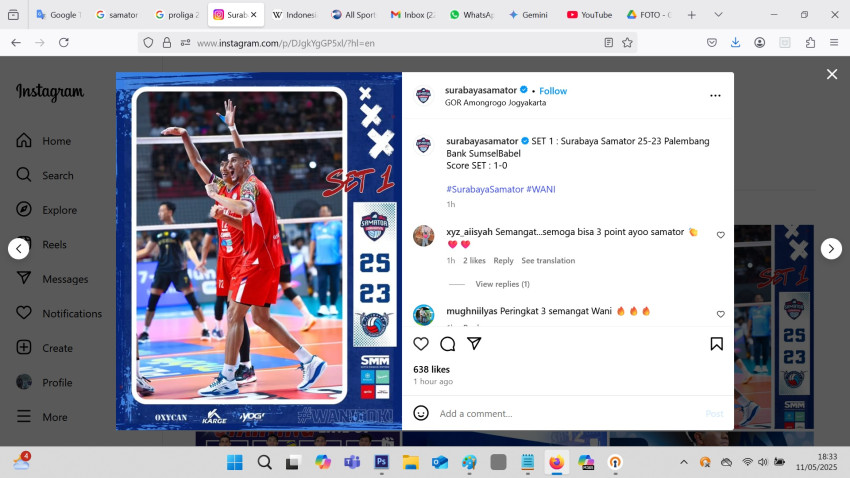Open Photoshop from taskbar
This screenshot has height=478, width=850.
[382, 462]
